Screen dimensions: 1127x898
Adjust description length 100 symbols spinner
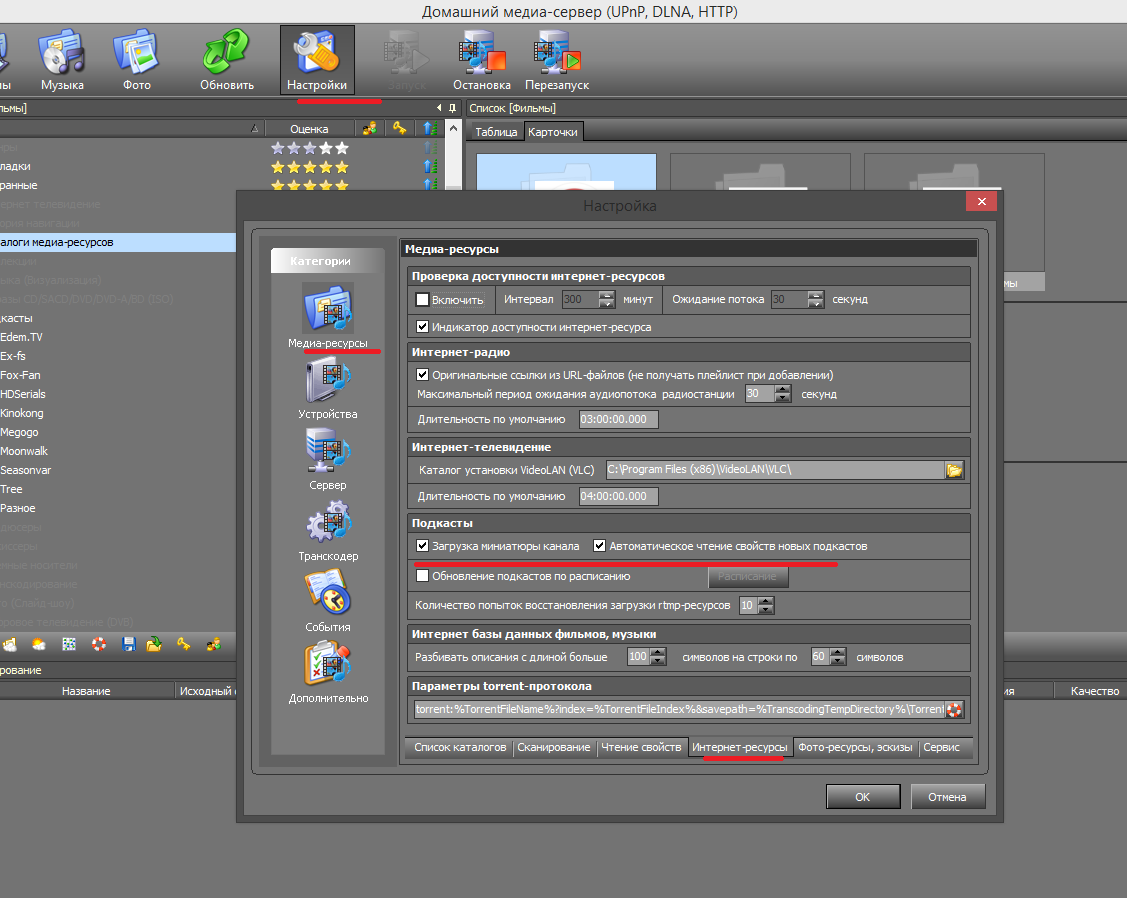click(x=658, y=657)
